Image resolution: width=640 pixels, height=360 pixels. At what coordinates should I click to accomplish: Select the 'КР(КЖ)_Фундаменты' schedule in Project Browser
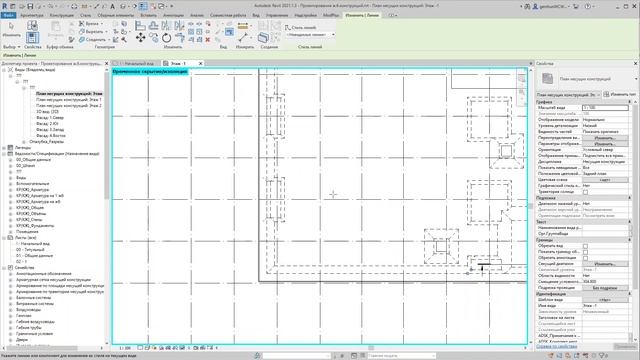[x=35, y=226]
